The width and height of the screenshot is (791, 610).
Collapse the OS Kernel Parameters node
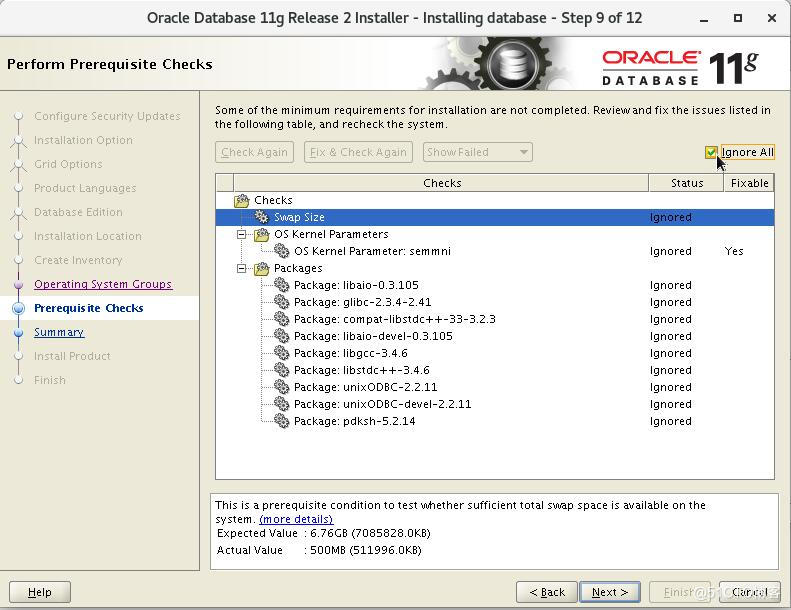tap(242, 234)
